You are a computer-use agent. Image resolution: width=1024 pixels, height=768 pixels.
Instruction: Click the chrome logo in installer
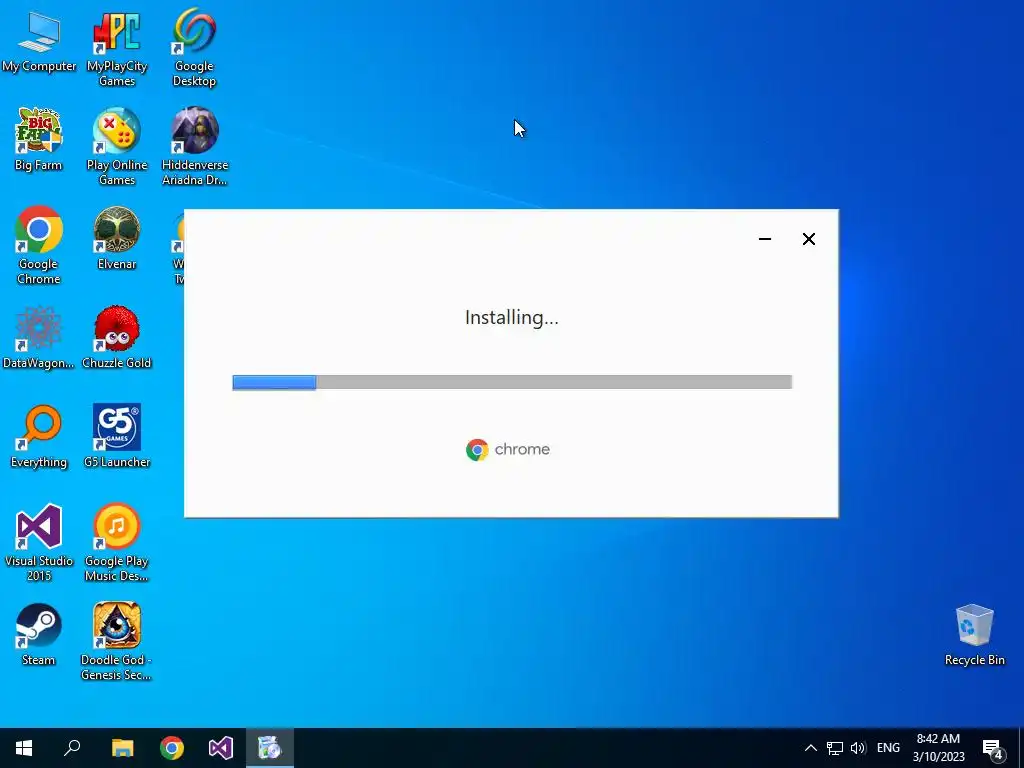[x=508, y=449]
